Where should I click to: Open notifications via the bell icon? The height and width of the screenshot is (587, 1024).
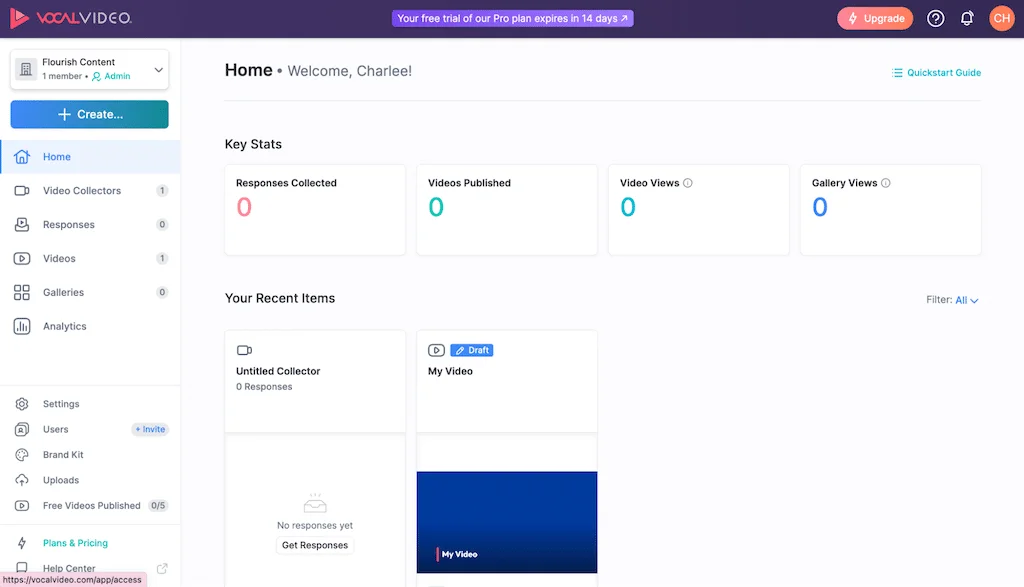tap(965, 17)
